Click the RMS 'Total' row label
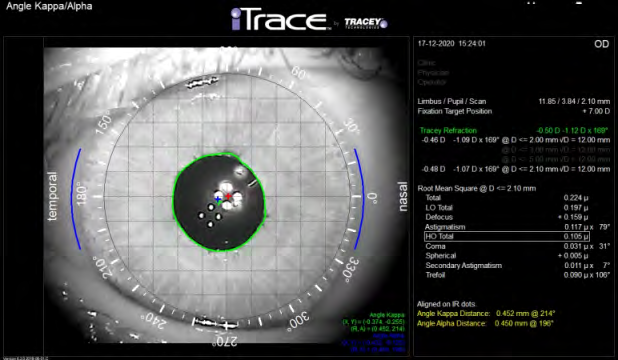The image size is (618, 360). coord(433,198)
